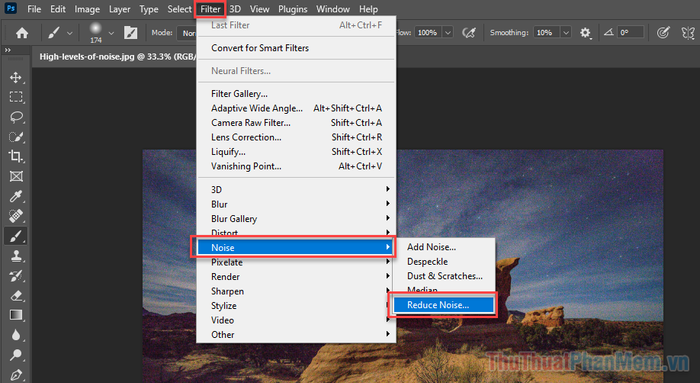Viewport: 700px width, 383px height.
Task: Open the Plugins menu
Action: point(292,9)
